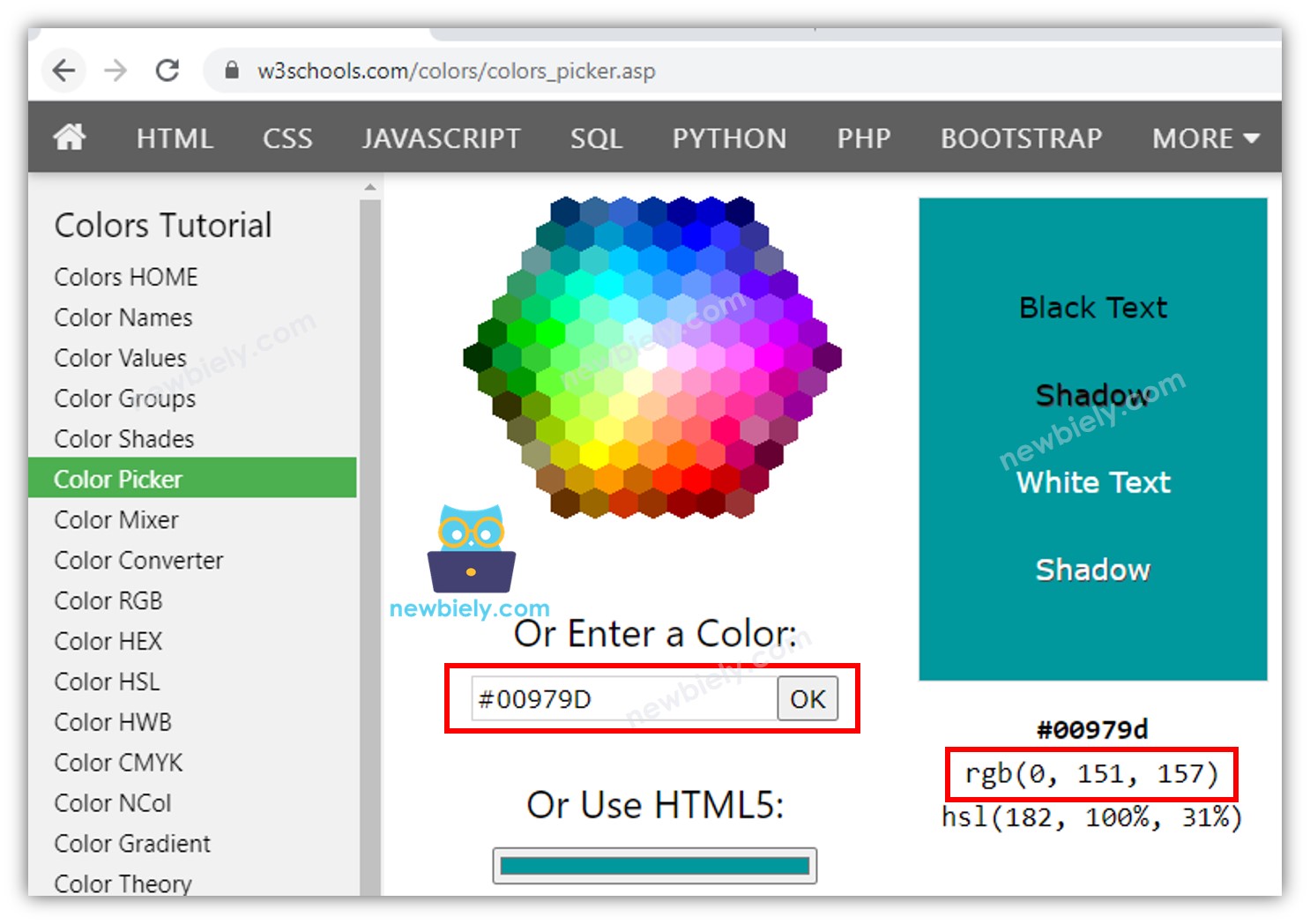Click the home icon in the navigation bar
Viewport: 1310px width, 924px height.
click(70, 138)
